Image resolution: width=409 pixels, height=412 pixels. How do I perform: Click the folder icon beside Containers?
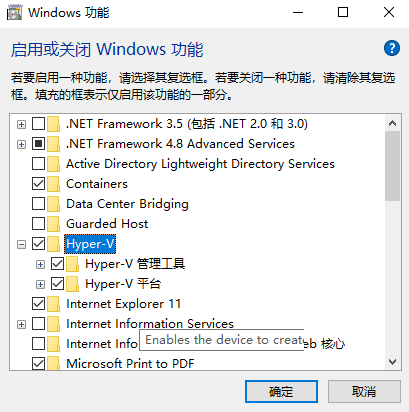pyautogui.click(x=53, y=184)
